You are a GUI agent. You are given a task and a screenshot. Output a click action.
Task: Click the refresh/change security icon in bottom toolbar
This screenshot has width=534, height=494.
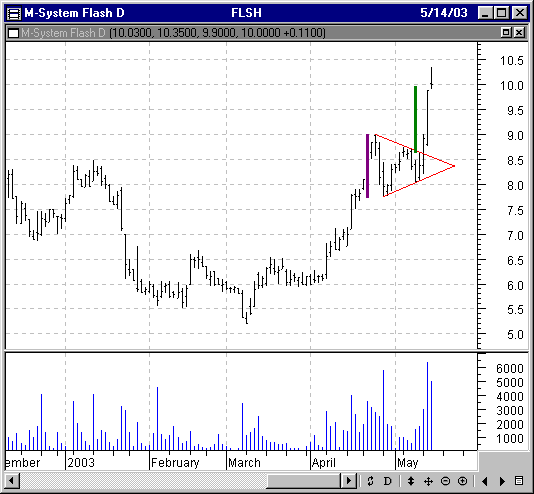371,481
